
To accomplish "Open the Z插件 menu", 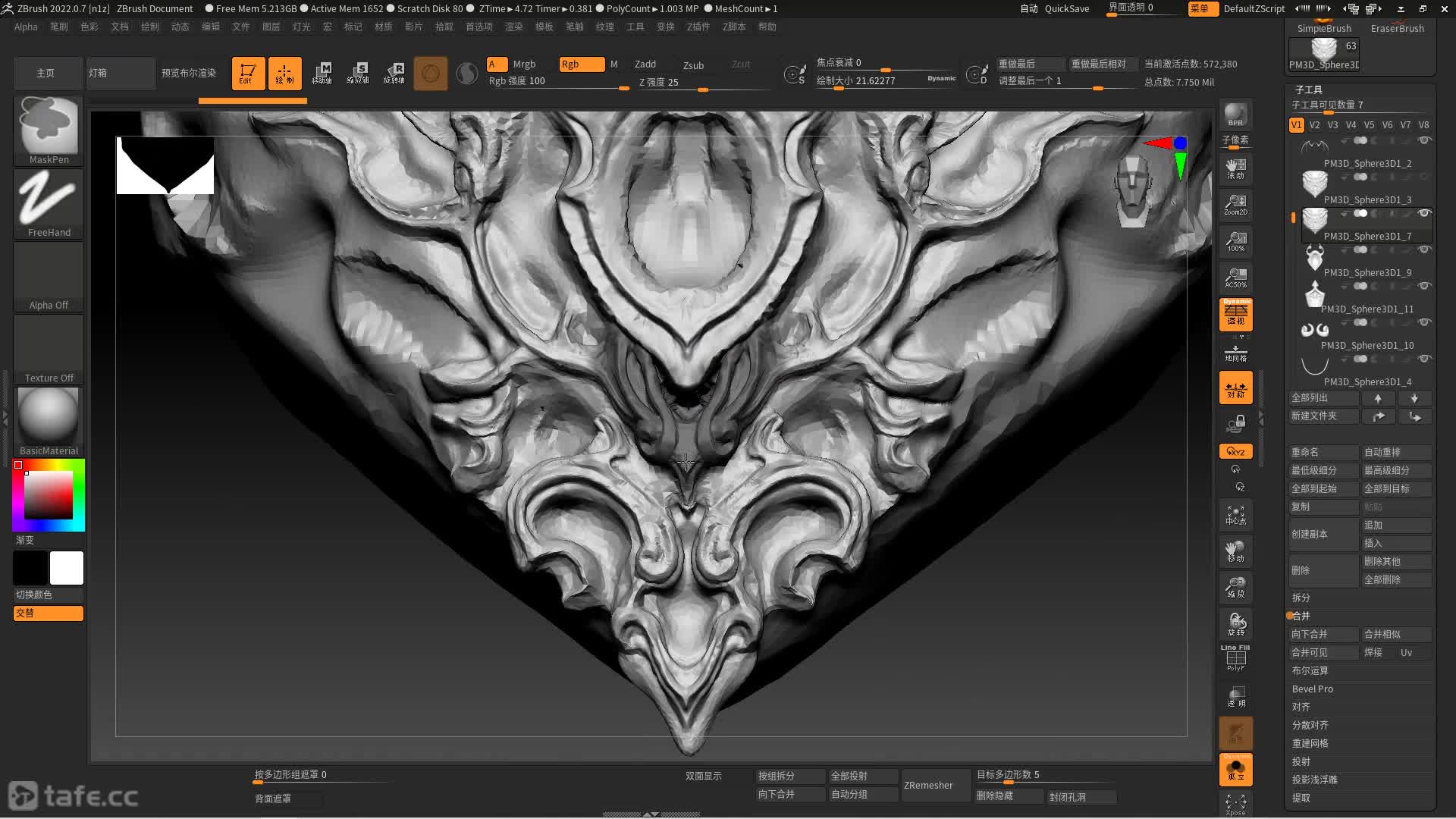I will (698, 27).
